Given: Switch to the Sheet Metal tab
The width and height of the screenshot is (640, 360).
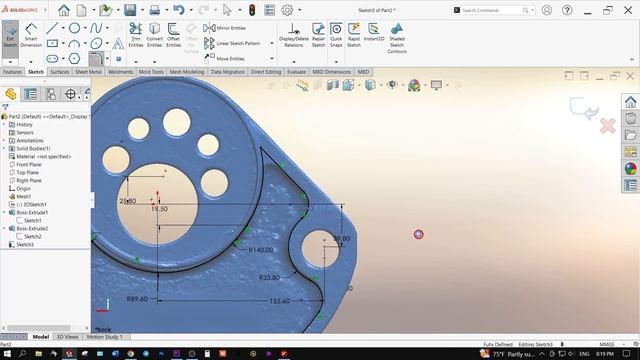Looking at the screenshot, I should 88,72.
